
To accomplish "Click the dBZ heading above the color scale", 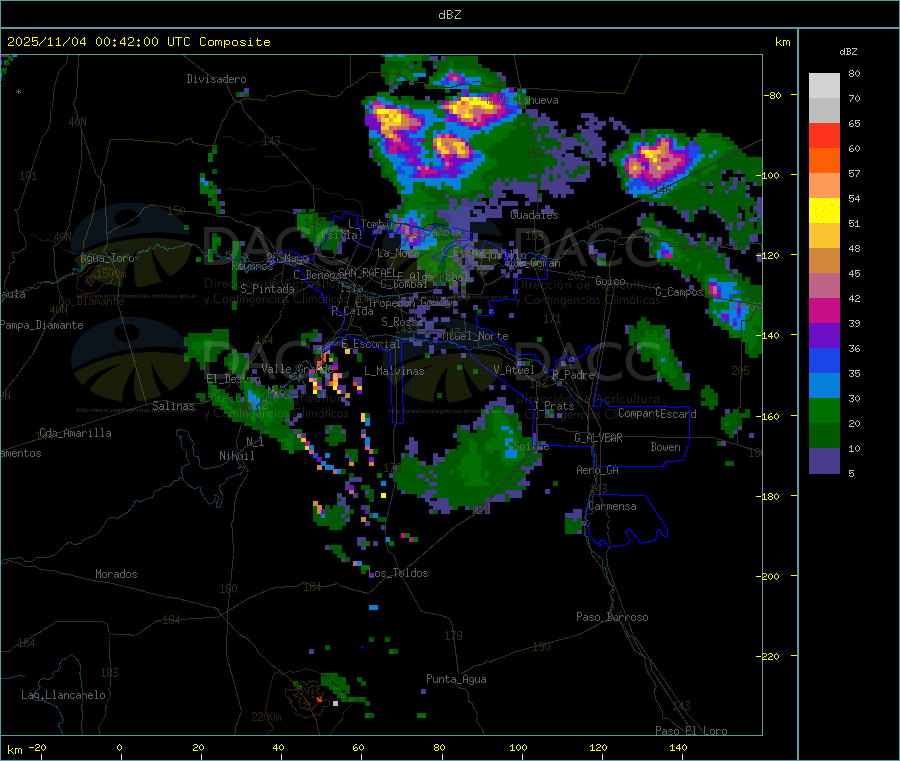I will (x=848, y=52).
